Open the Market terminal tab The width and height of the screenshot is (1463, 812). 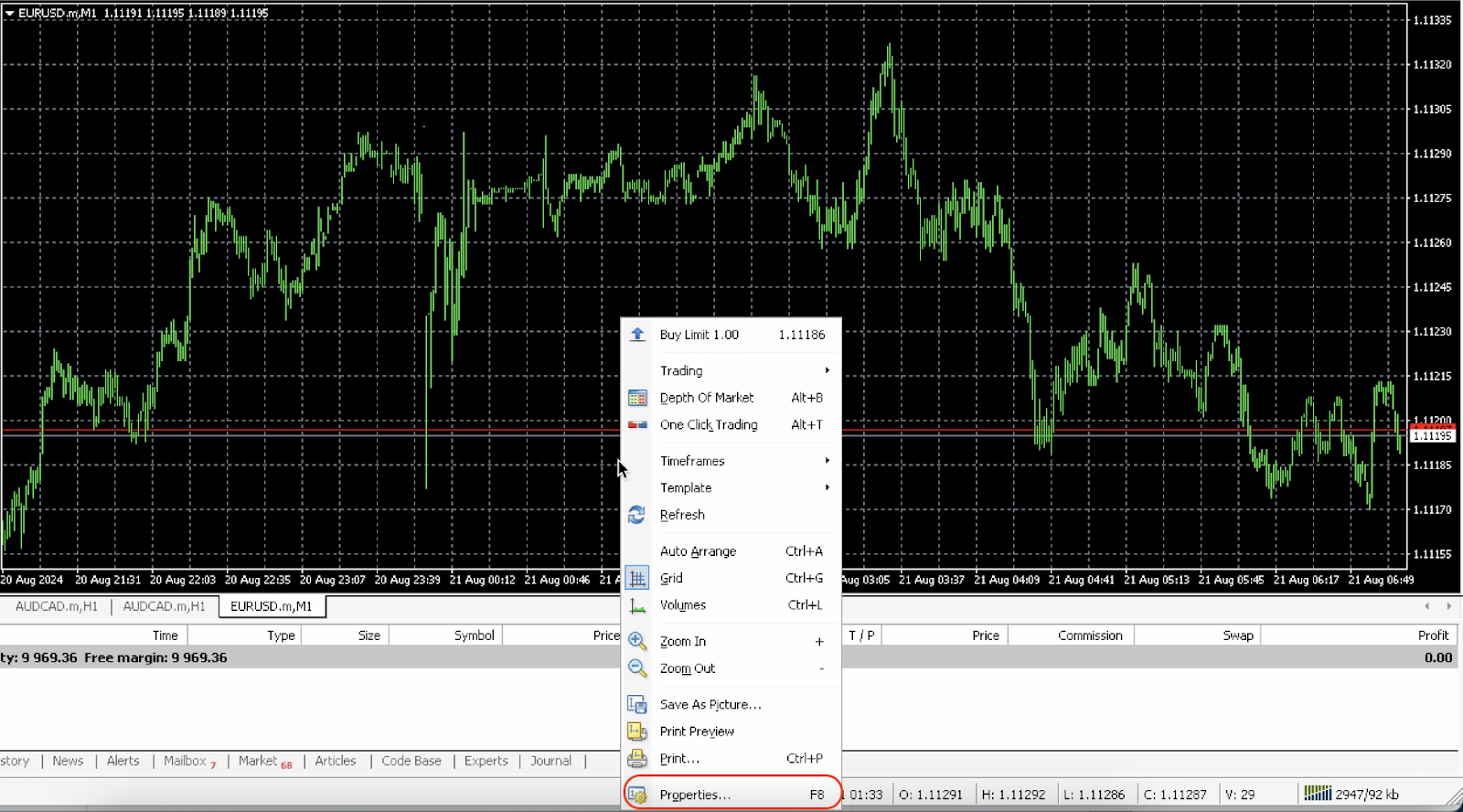pyautogui.click(x=265, y=761)
